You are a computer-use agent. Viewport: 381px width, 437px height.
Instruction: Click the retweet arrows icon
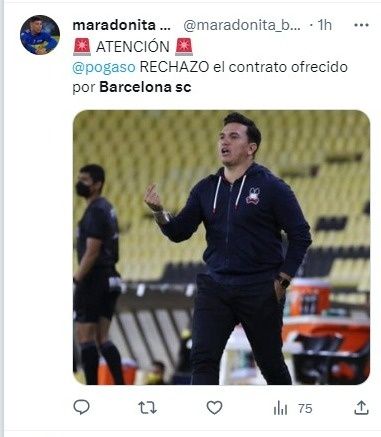coord(147,408)
